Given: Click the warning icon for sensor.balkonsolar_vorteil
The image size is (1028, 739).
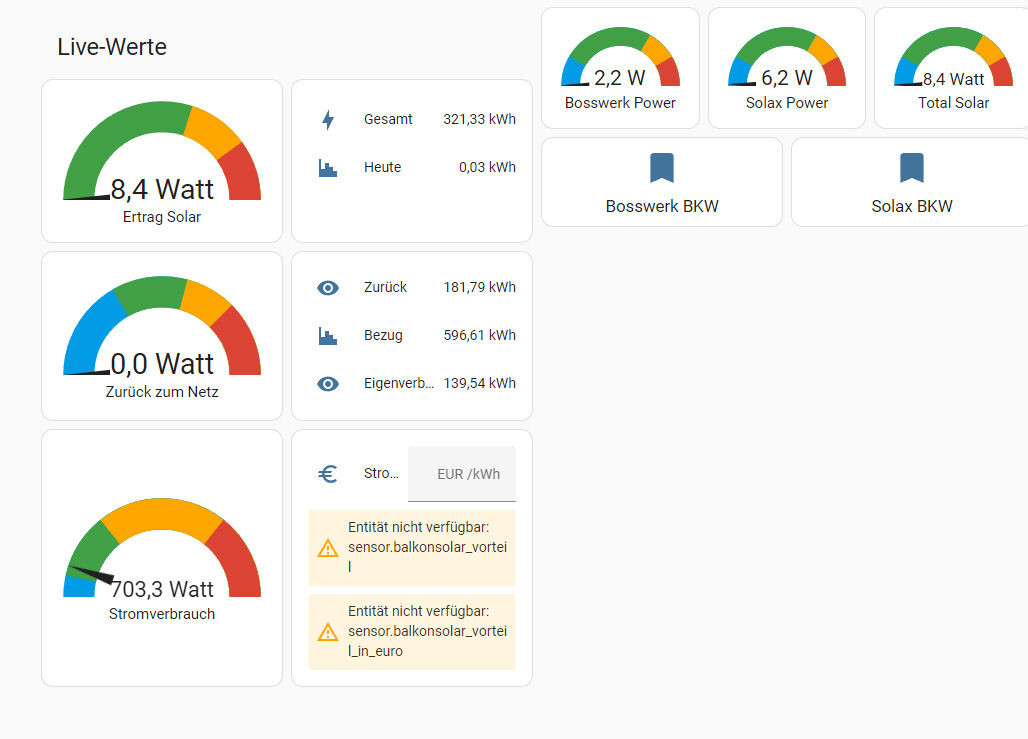Looking at the screenshot, I should [327, 548].
